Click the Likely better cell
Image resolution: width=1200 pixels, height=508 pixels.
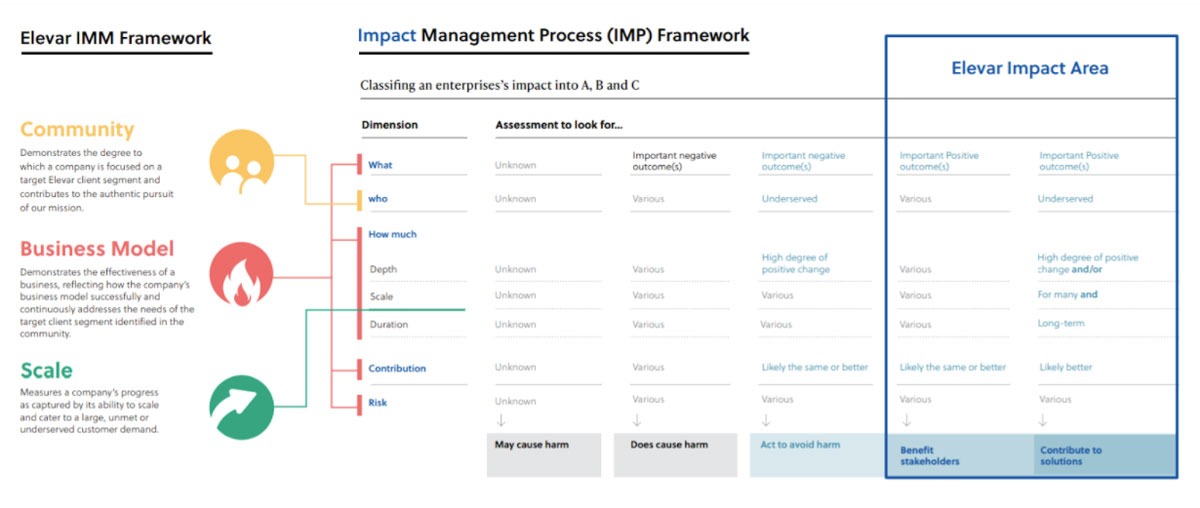(x=1065, y=367)
